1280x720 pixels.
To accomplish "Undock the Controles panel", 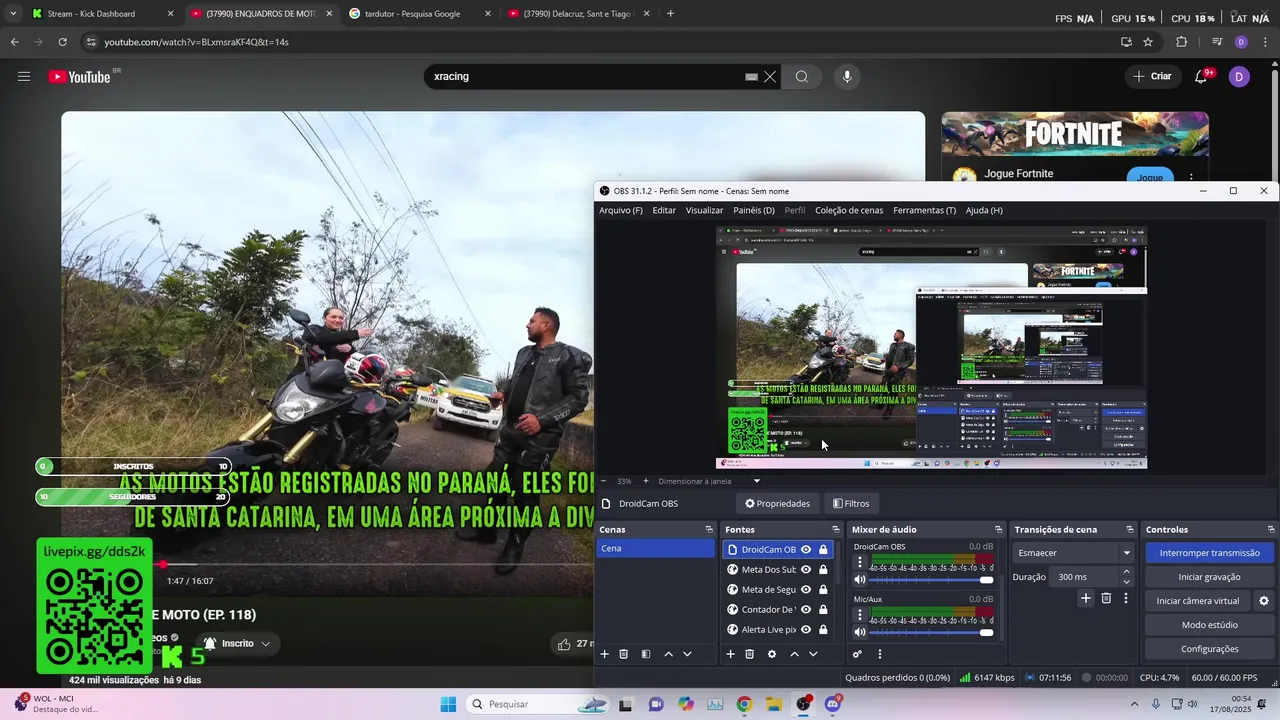I will [1271, 529].
